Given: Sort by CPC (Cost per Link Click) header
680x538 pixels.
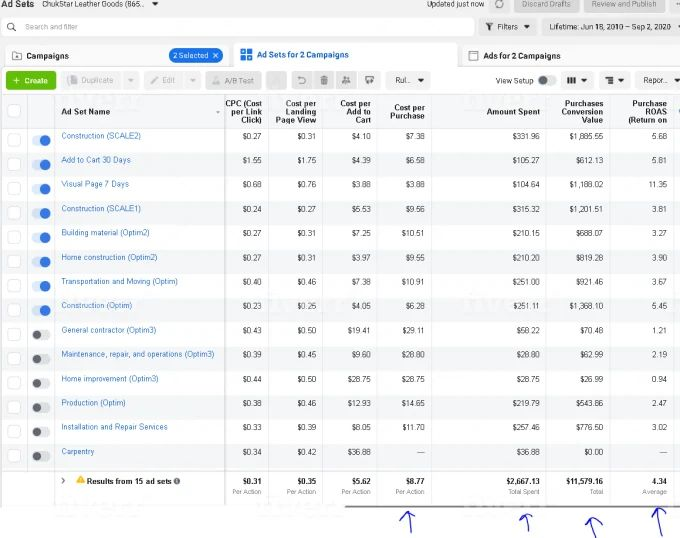Looking at the screenshot, I should tap(243, 111).
